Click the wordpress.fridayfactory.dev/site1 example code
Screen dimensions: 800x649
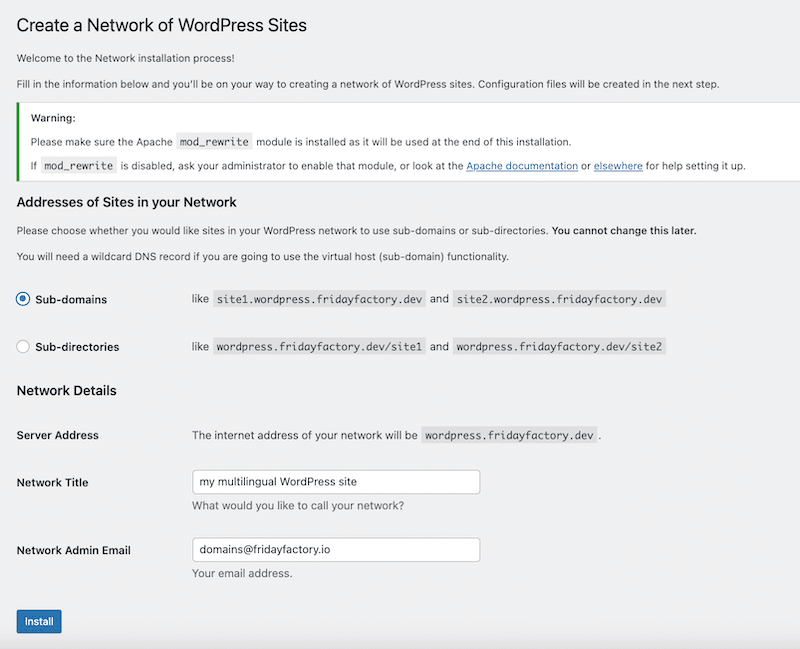coord(319,346)
